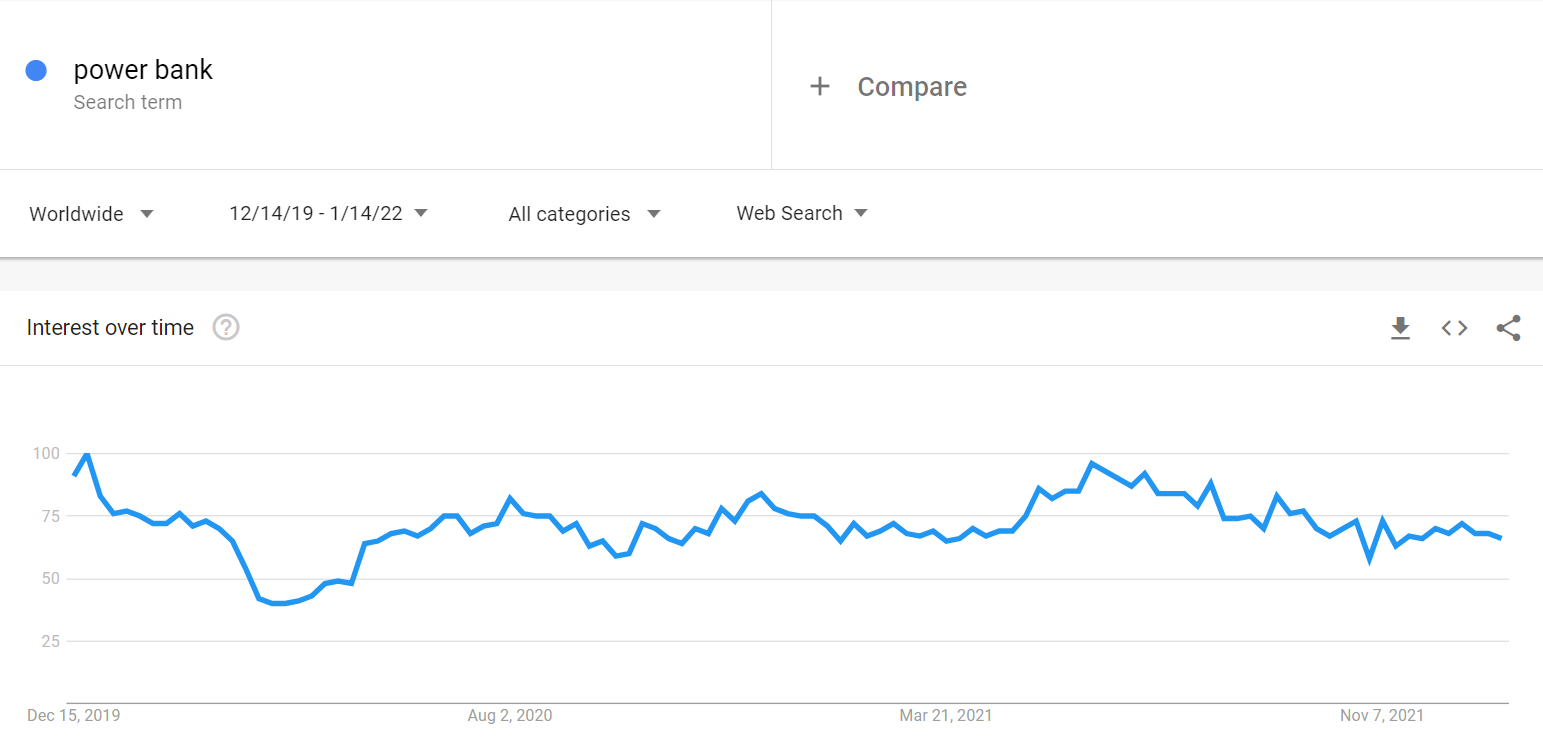Click the Mar 21, 2021 axis label
This screenshot has width=1543, height=756.
coord(946,715)
